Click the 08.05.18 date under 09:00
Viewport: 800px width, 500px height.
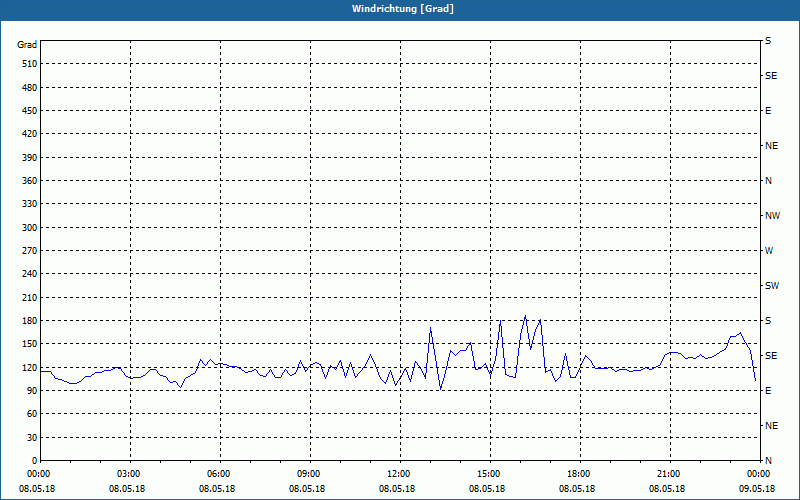click(x=307, y=489)
